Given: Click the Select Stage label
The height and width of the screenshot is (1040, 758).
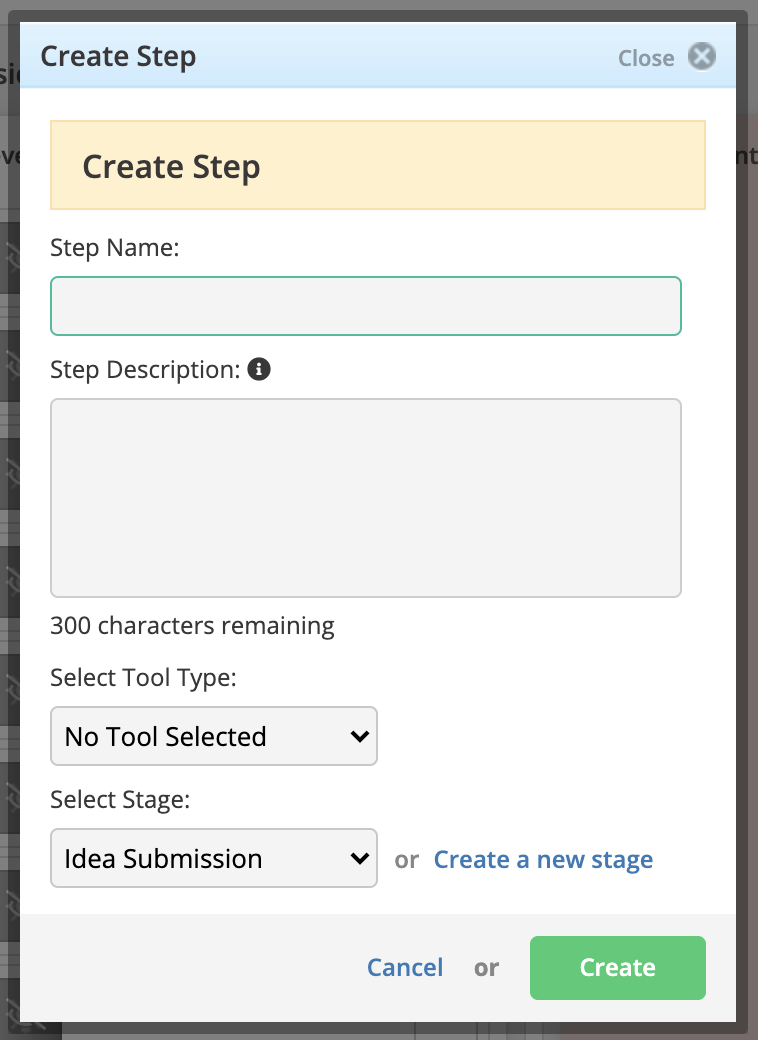Looking at the screenshot, I should pos(120,800).
